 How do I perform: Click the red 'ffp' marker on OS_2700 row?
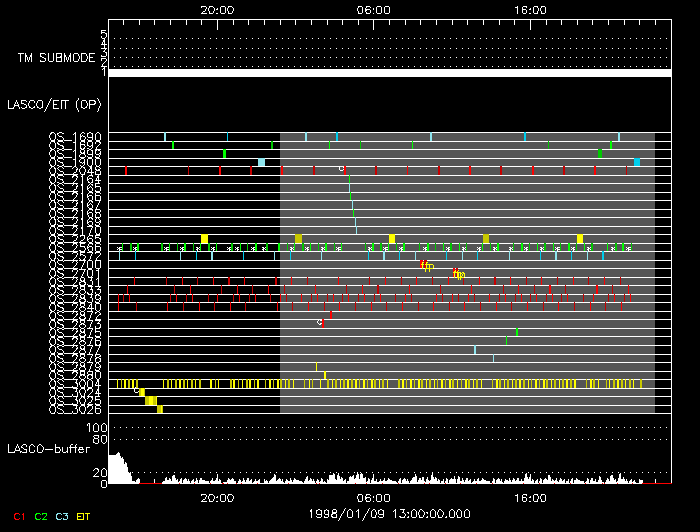[427, 265]
